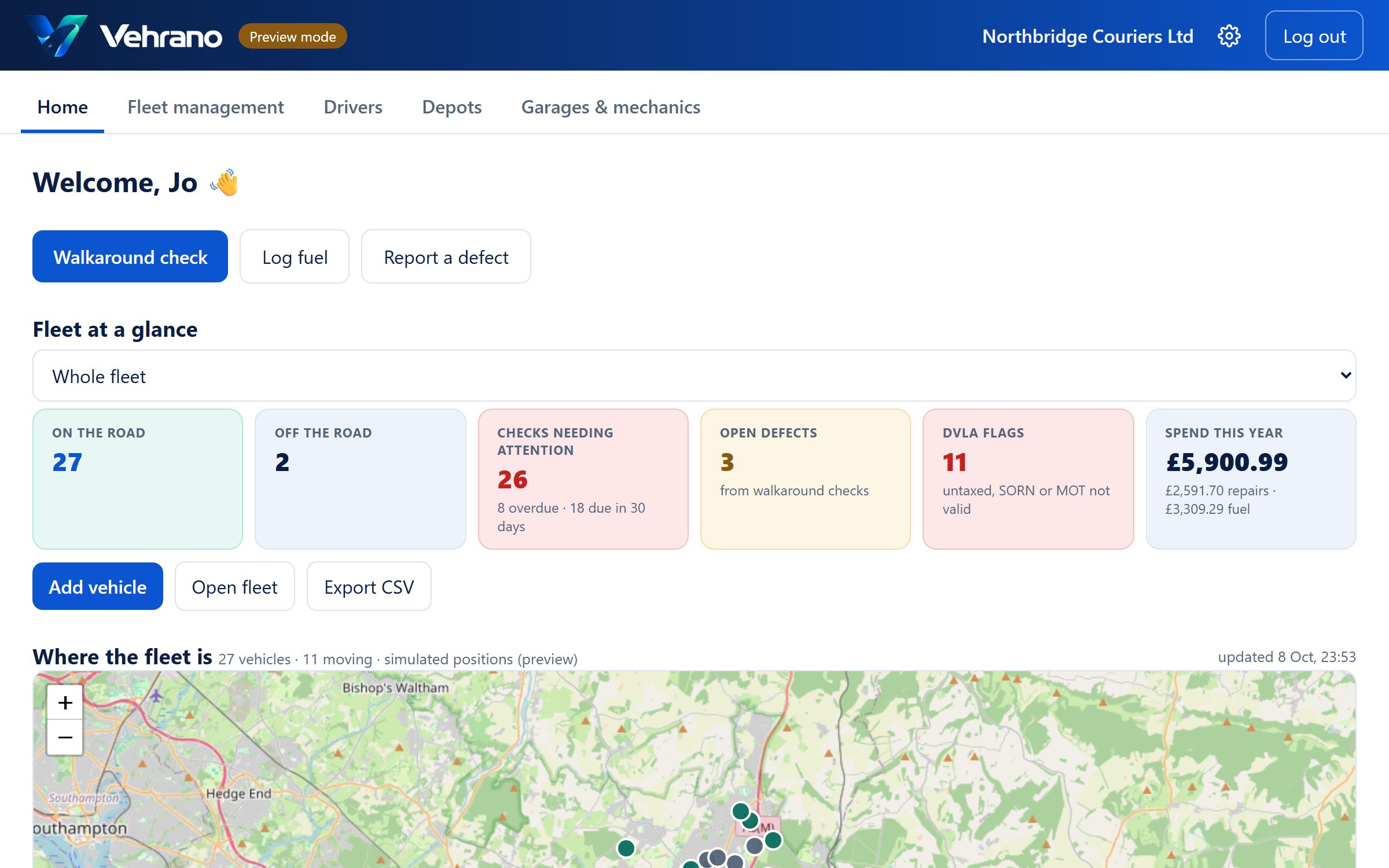The width and height of the screenshot is (1389, 868).
Task: Zoom out on the fleet map
Action: pyautogui.click(x=65, y=737)
